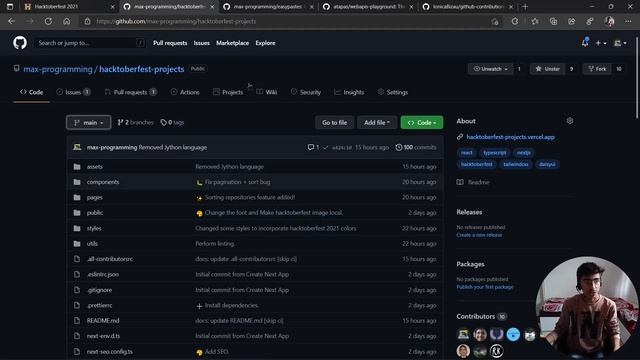View 2 branches link

(136, 122)
